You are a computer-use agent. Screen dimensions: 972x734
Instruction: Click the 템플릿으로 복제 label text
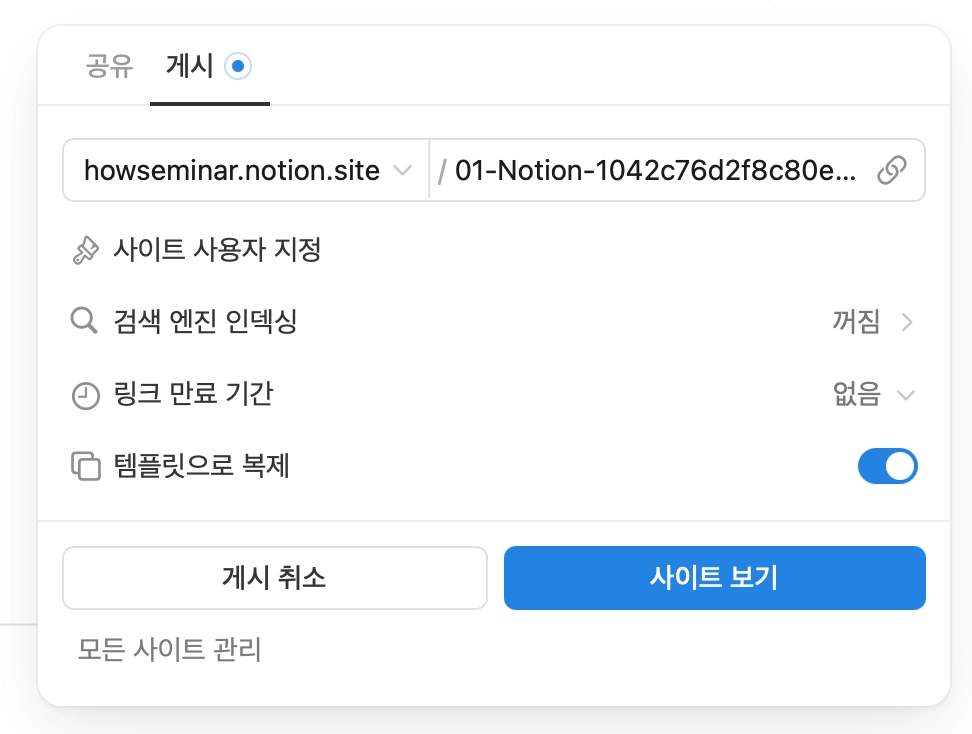tap(201, 466)
